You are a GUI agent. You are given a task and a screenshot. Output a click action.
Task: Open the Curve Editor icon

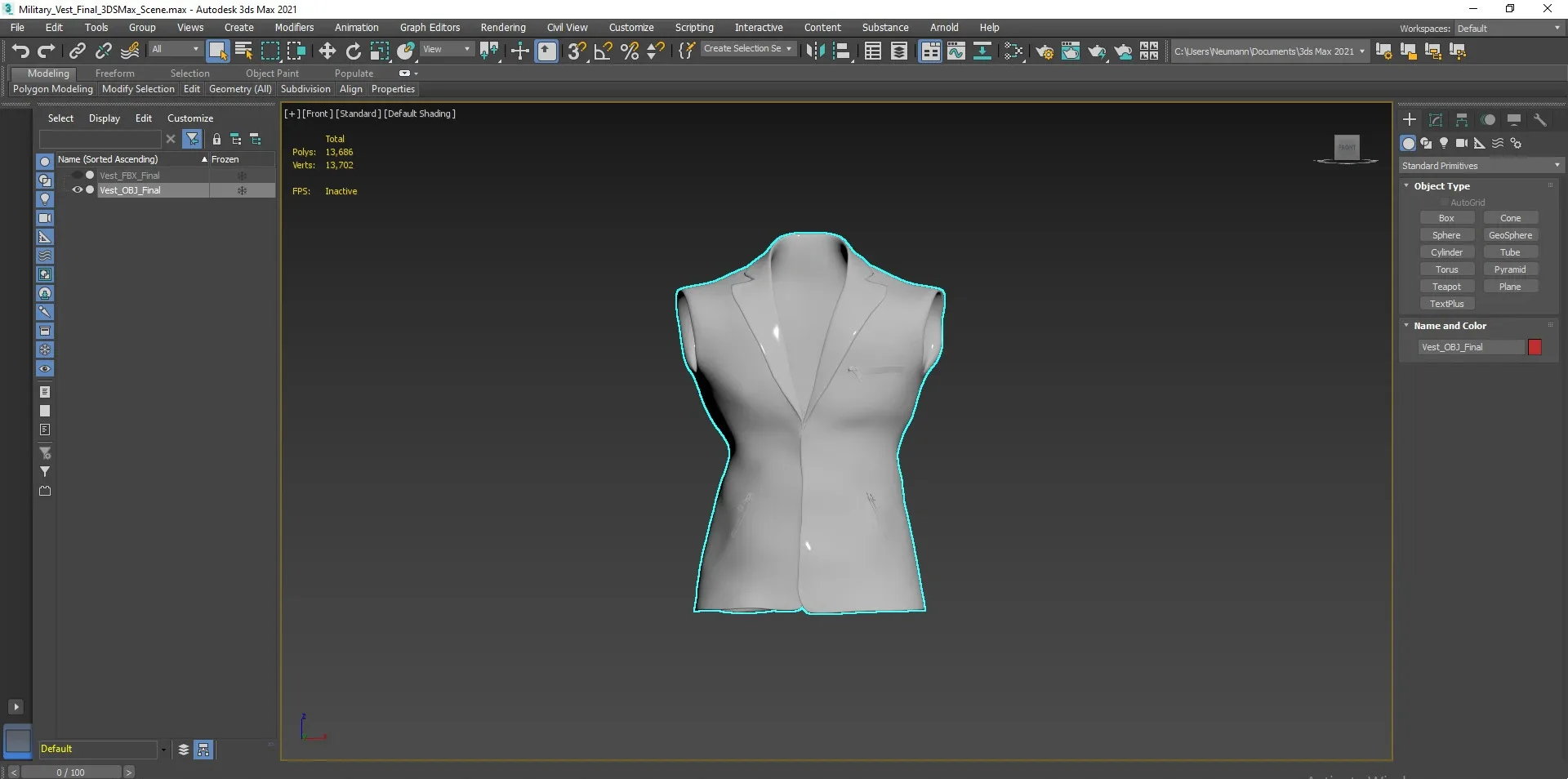coord(955,51)
